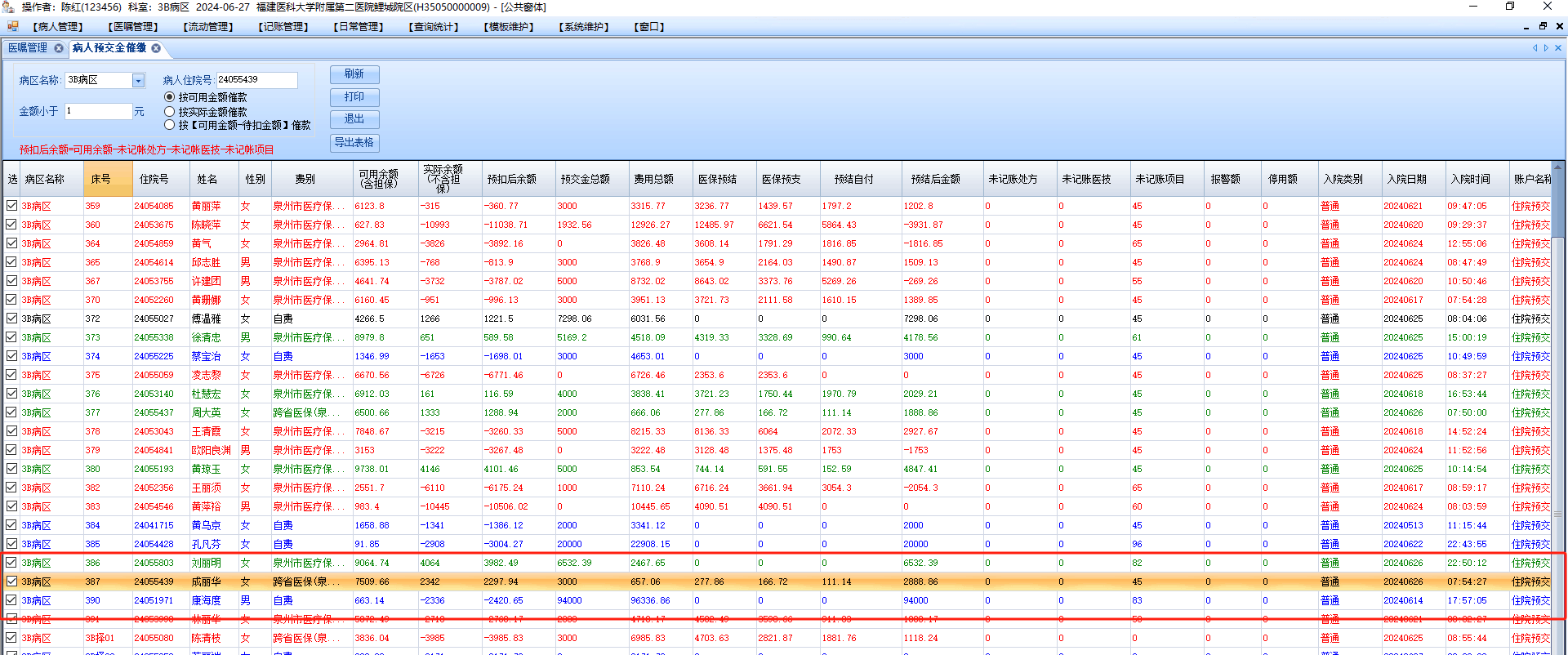The image size is (1568, 655).
Task: Sort by the 报警额 column header
Action: point(1233,179)
